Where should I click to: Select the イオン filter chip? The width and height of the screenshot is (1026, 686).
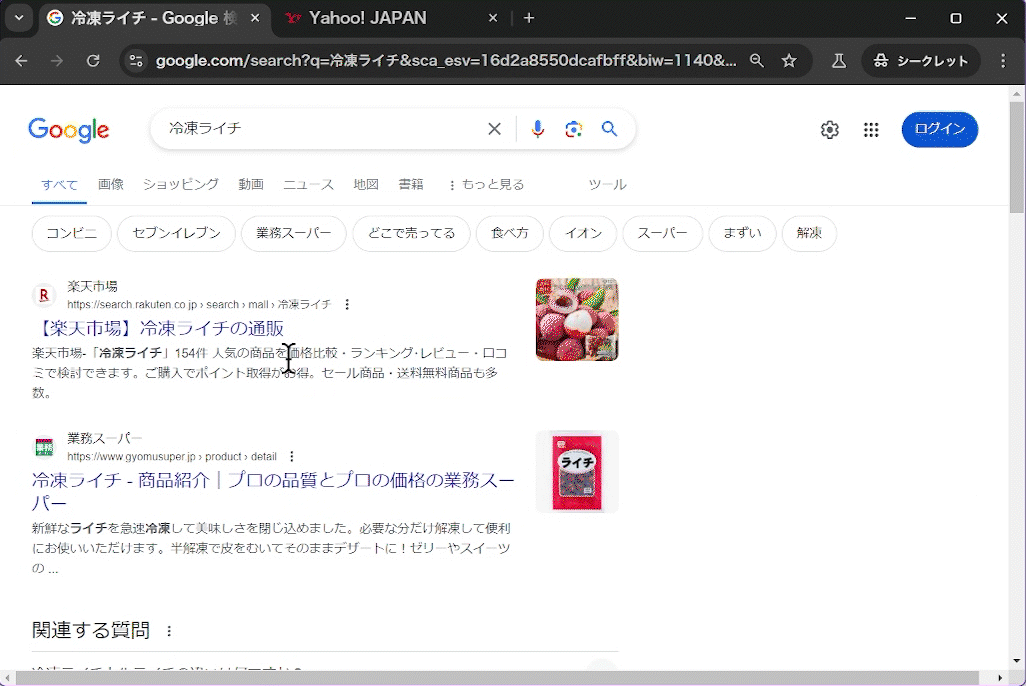(583, 233)
